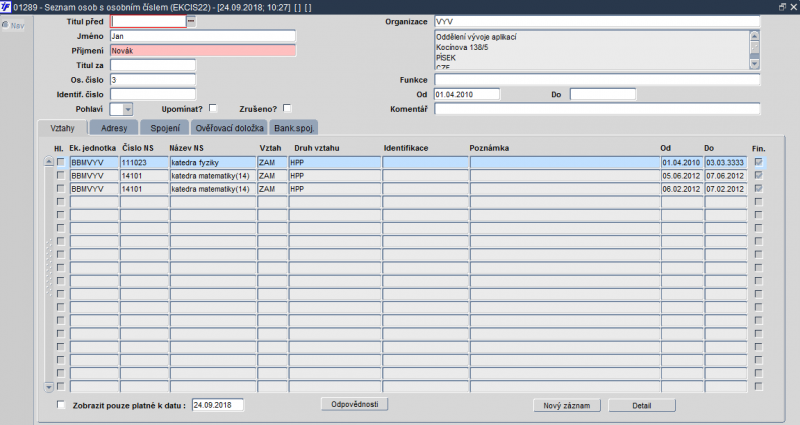
Task: Click Od cell 06.02.2012
Action: pyautogui.click(x=682, y=189)
